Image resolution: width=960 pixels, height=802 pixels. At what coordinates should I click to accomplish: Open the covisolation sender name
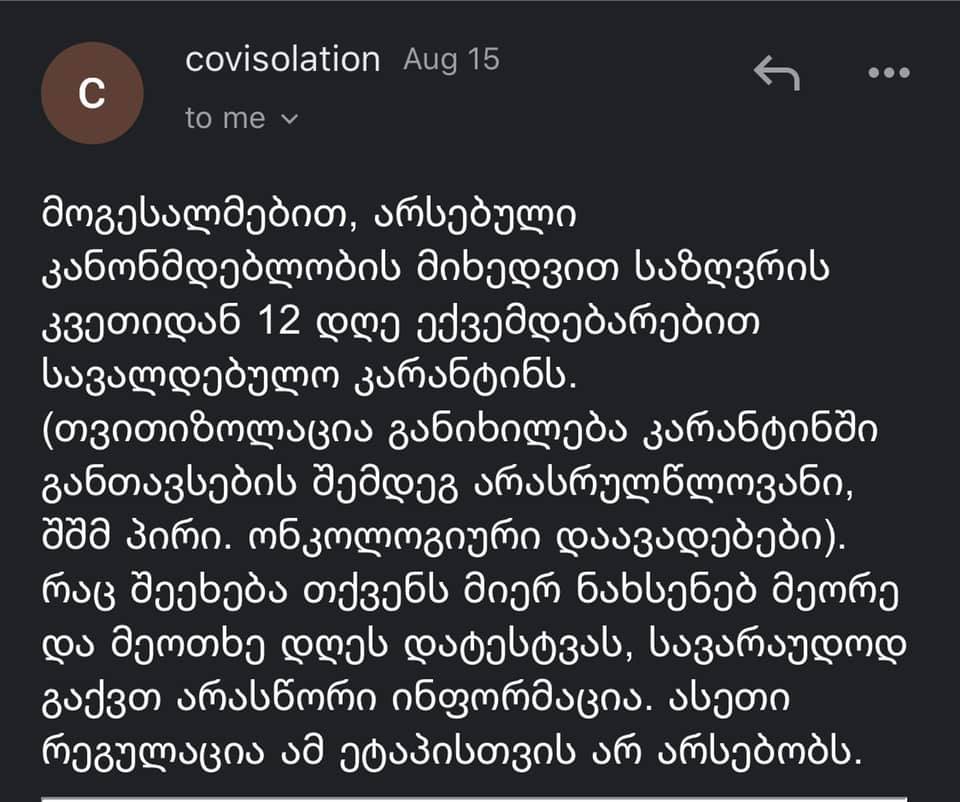pos(283,59)
